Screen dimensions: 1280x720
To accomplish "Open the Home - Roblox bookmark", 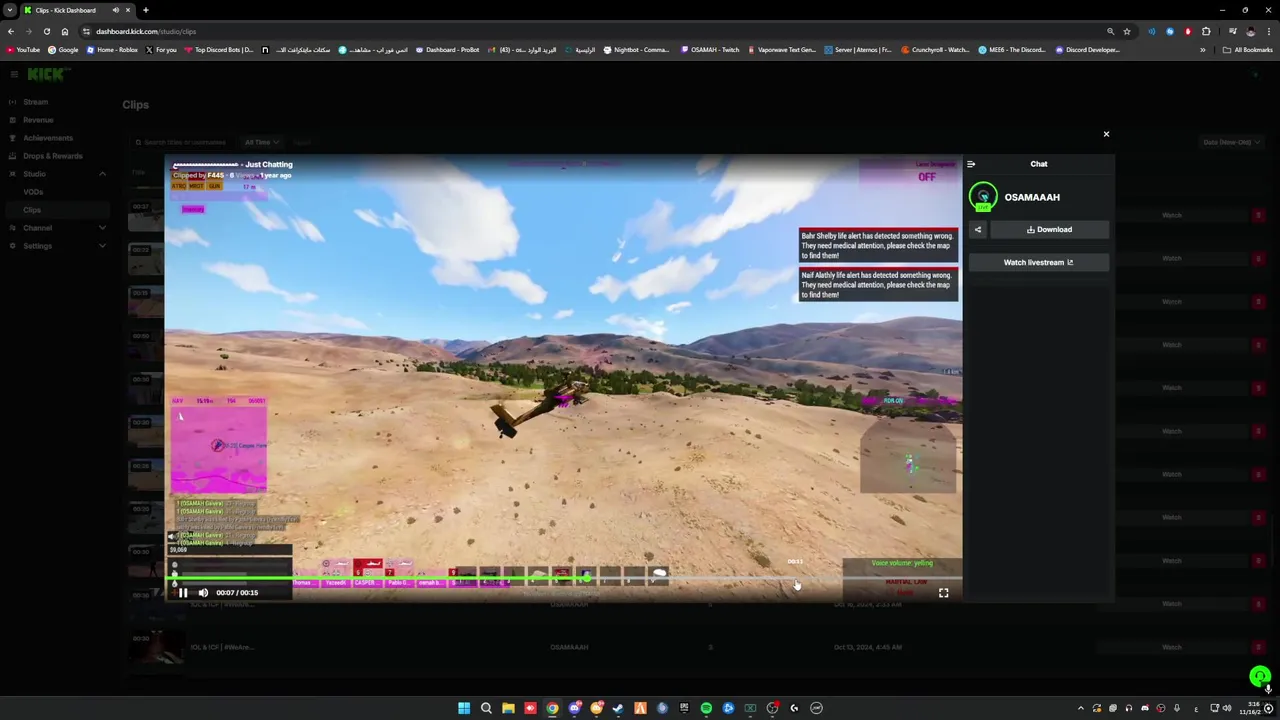I will [111, 50].
